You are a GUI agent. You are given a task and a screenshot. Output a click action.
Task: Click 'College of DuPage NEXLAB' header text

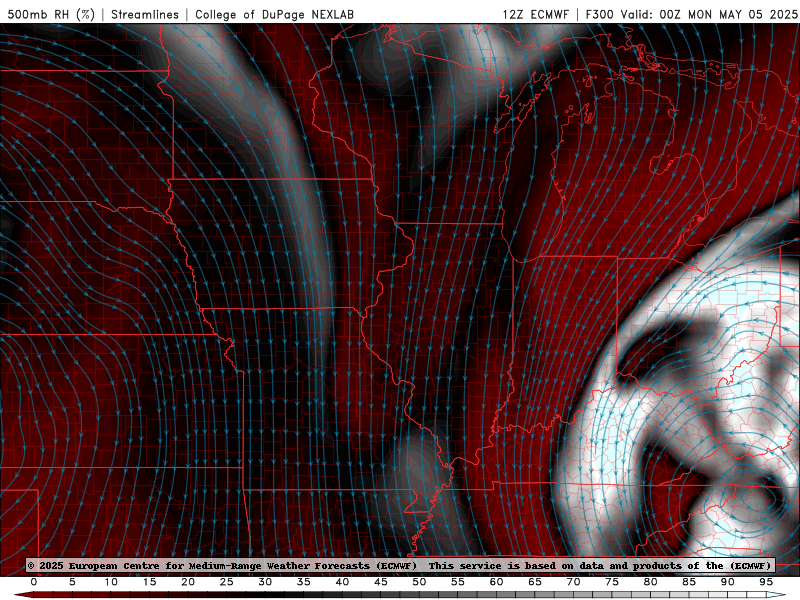[274, 14]
